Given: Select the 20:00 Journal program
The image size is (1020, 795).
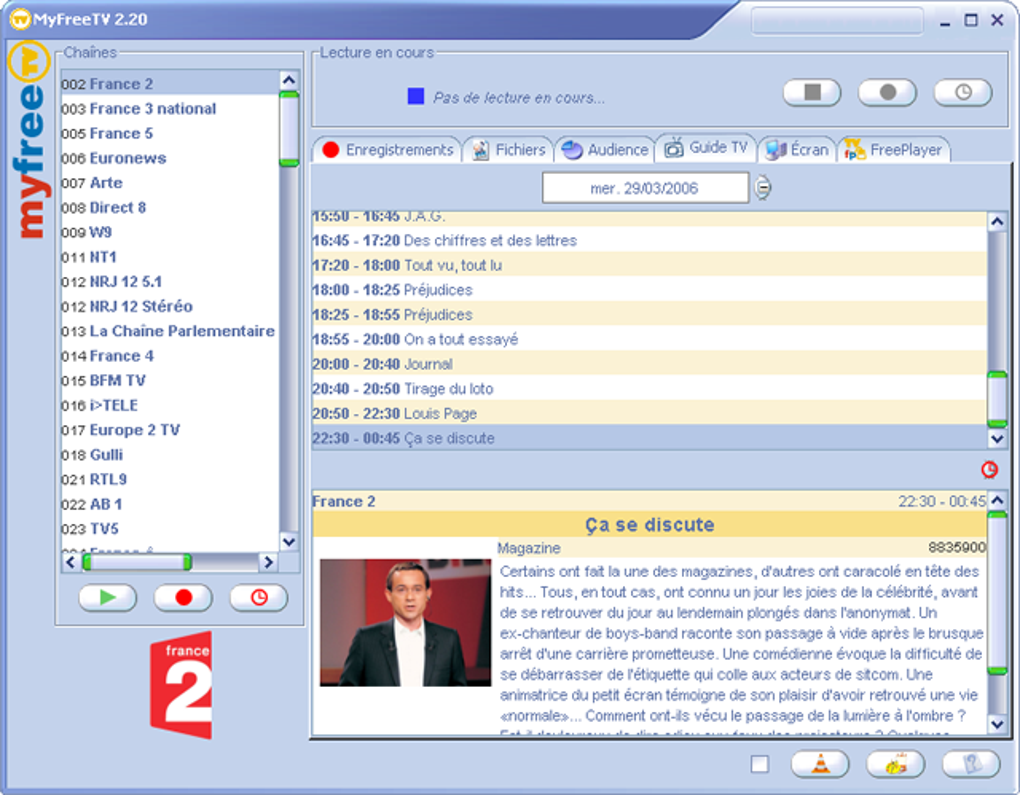Looking at the screenshot, I should [x=649, y=364].
